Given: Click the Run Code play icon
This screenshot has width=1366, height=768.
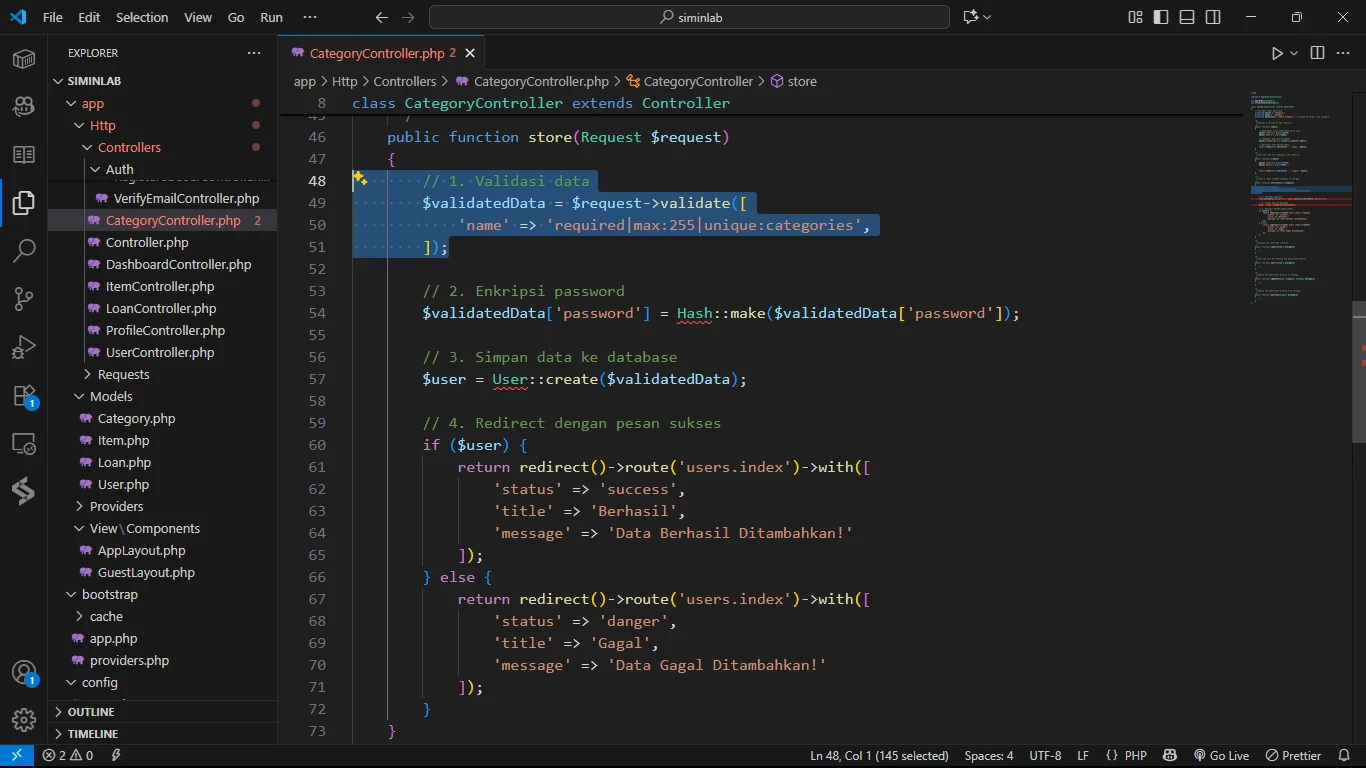Looking at the screenshot, I should pos(1277,53).
